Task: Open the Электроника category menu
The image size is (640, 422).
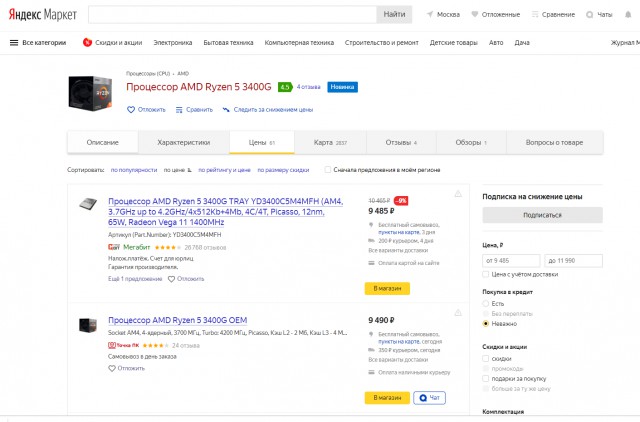Action: 173,42
